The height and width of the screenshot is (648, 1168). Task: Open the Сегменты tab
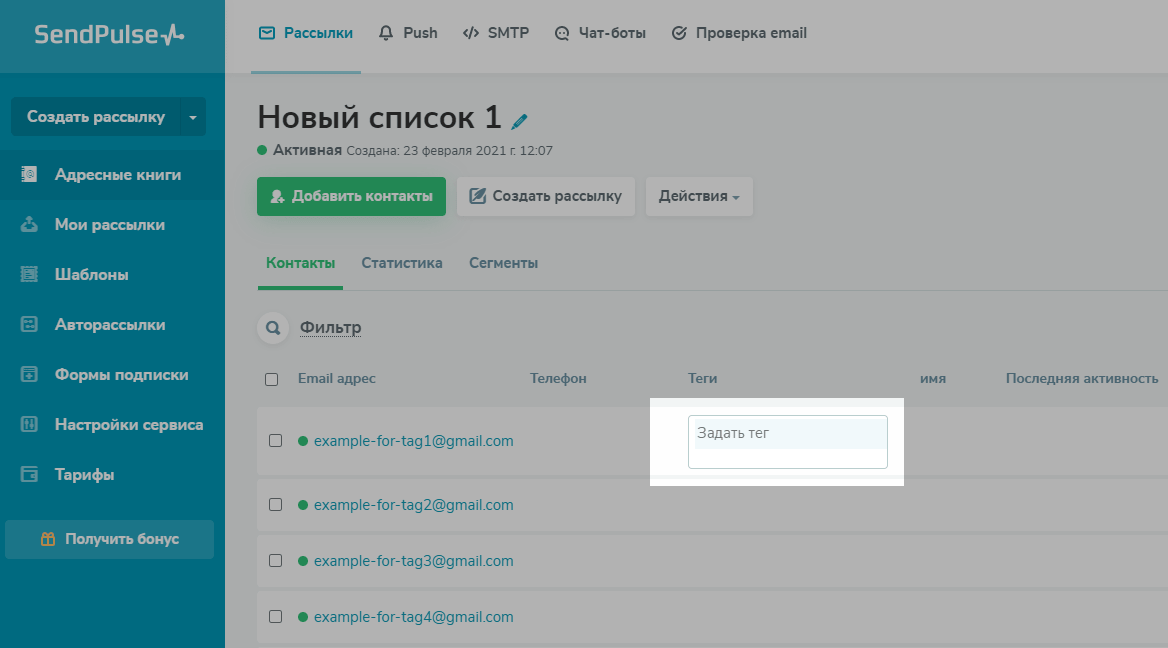(503, 263)
